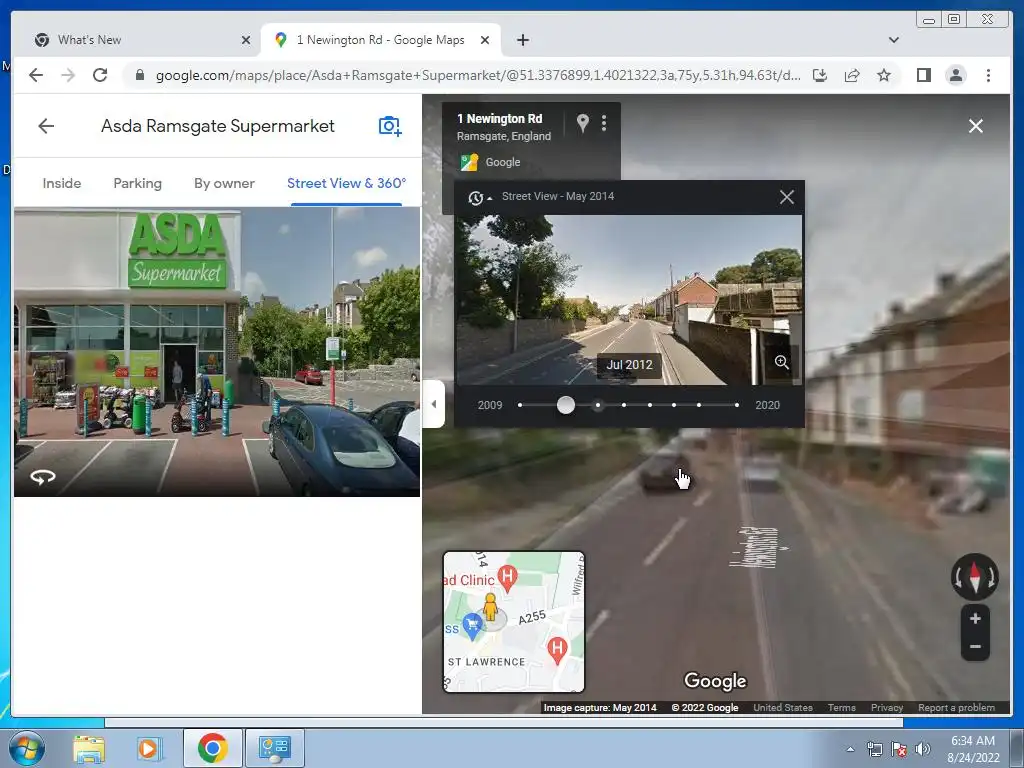This screenshot has width=1024, height=768.
Task: Open the Parking photos tab
Action: click(137, 184)
